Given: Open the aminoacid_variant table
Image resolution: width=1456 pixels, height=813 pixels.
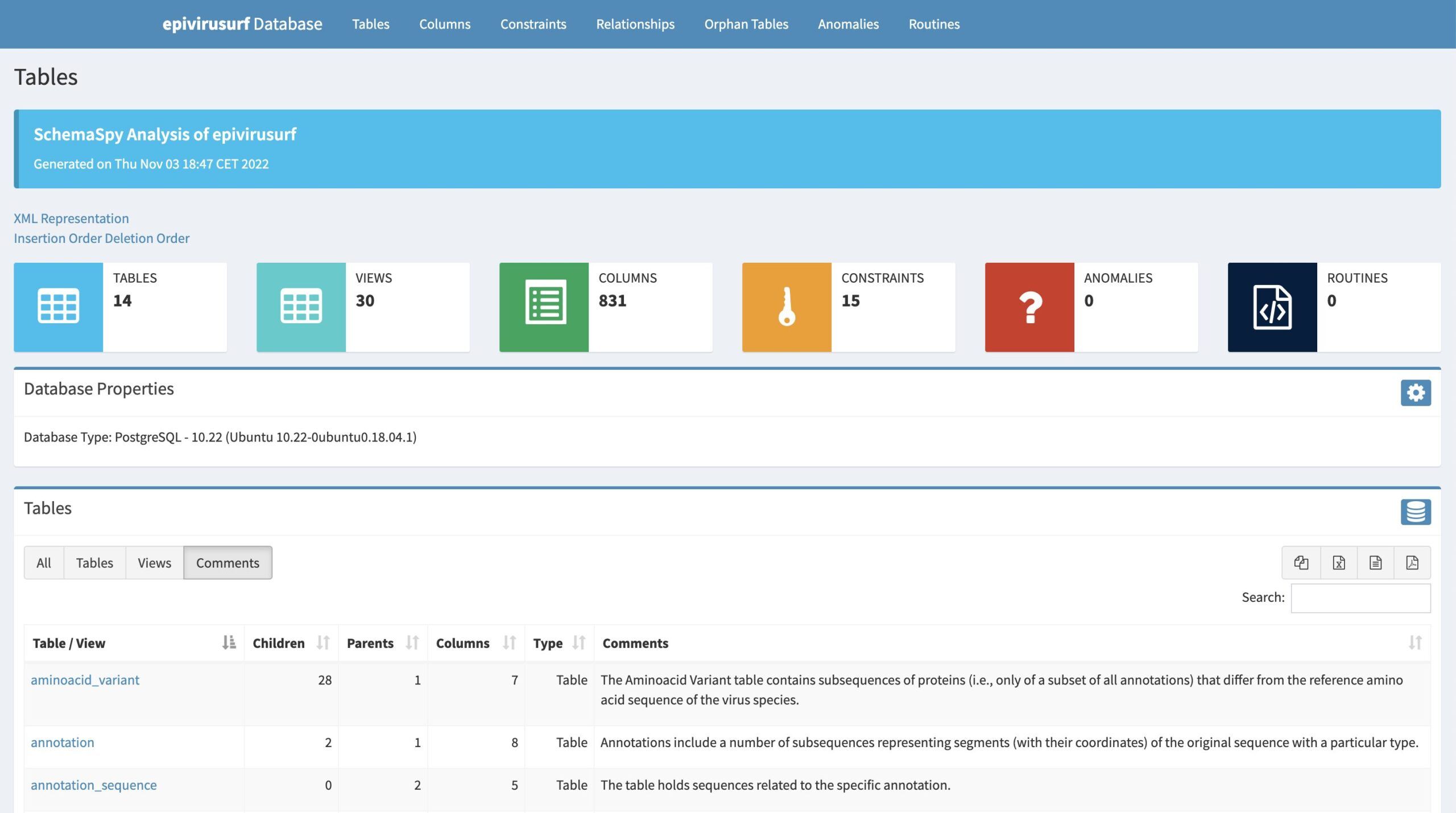Looking at the screenshot, I should [x=85, y=680].
